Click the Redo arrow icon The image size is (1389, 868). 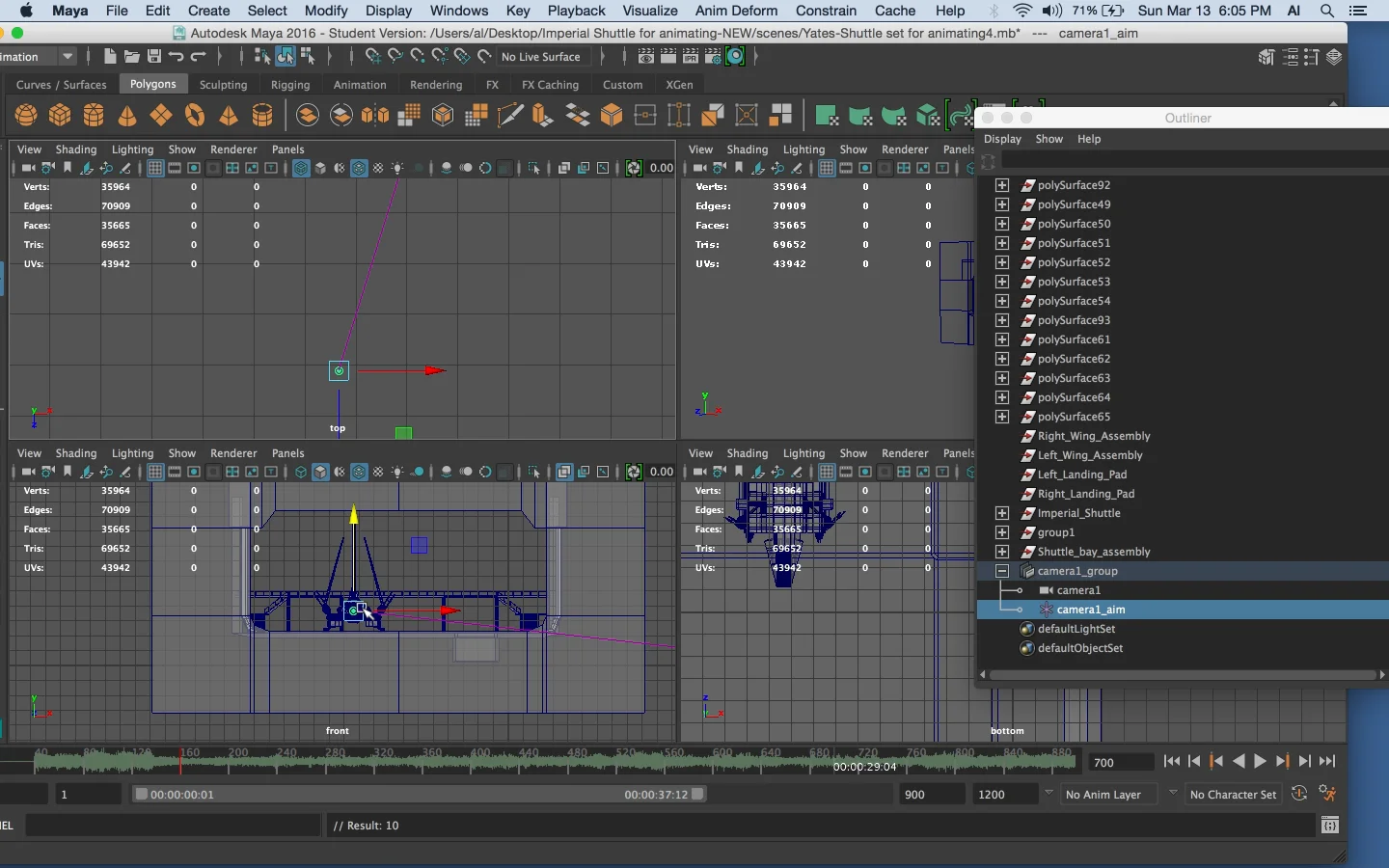[198, 57]
